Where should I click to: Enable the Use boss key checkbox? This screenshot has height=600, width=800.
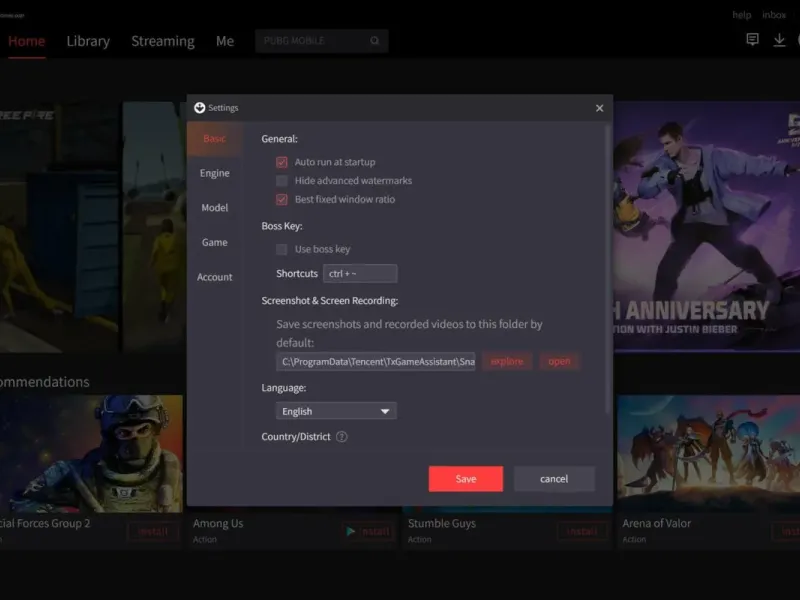click(282, 249)
